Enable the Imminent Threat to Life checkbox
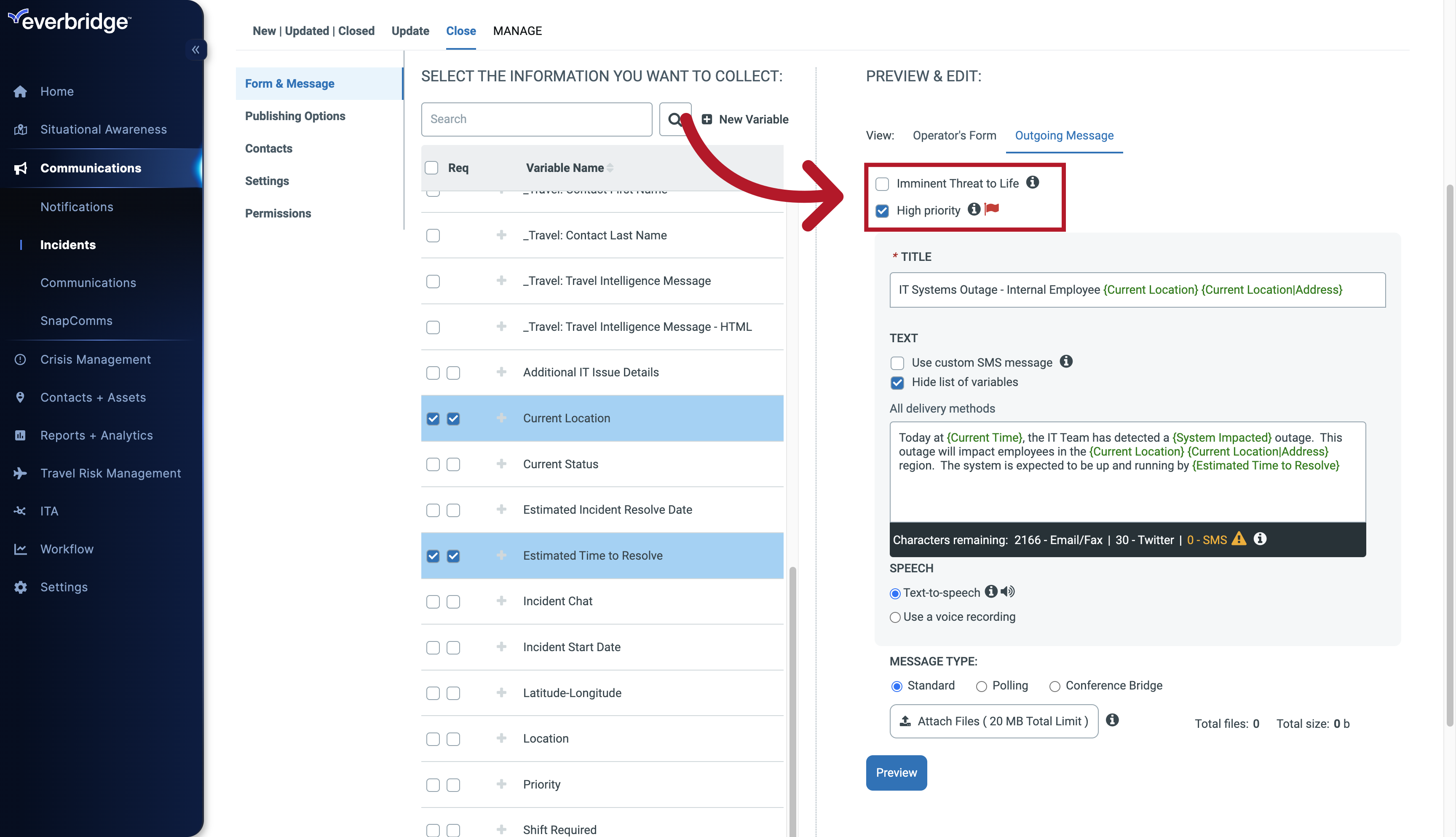This screenshot has height=837, width=1456. (x=882, y=183)
